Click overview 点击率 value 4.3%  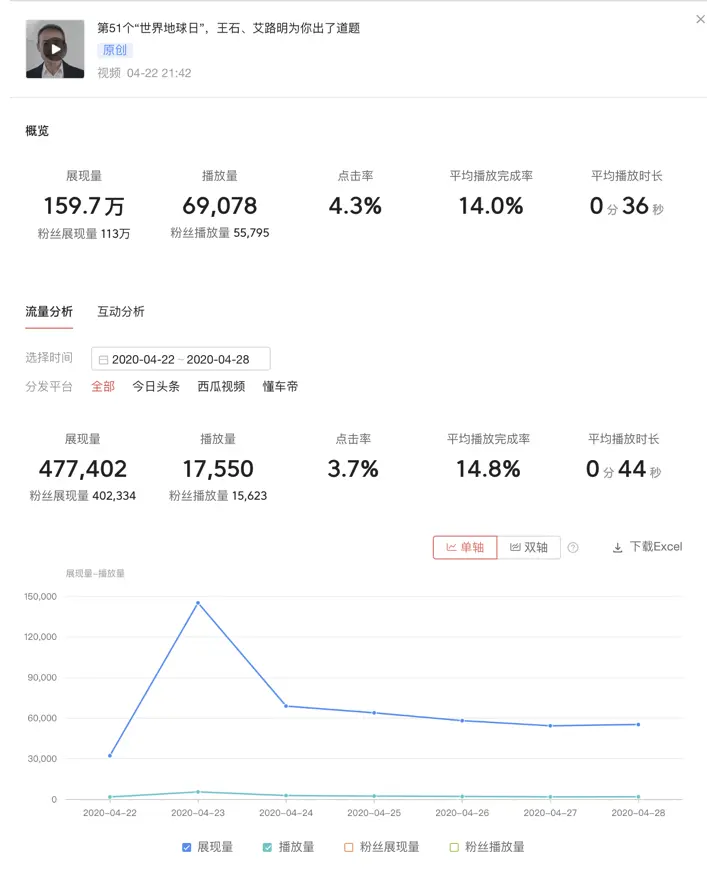coord(355,206)
